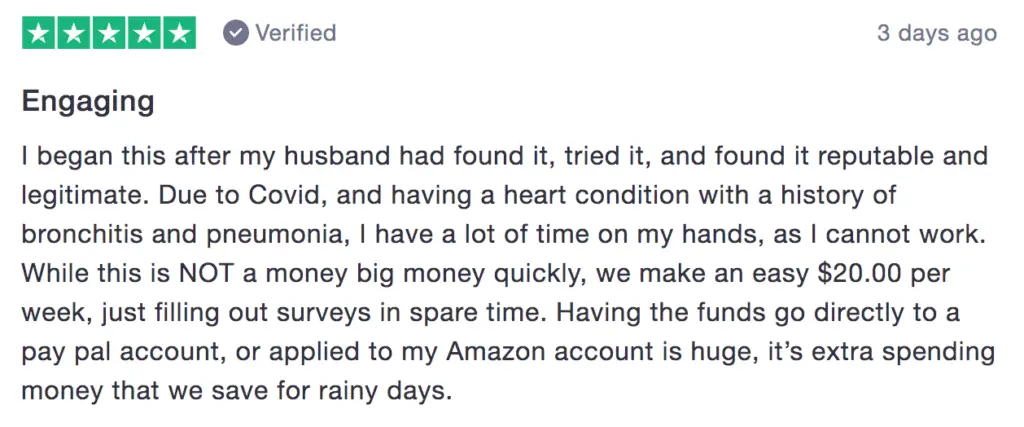Click the '3 days ago' timestamp
1024x427 pixels.
coord(936,33)
